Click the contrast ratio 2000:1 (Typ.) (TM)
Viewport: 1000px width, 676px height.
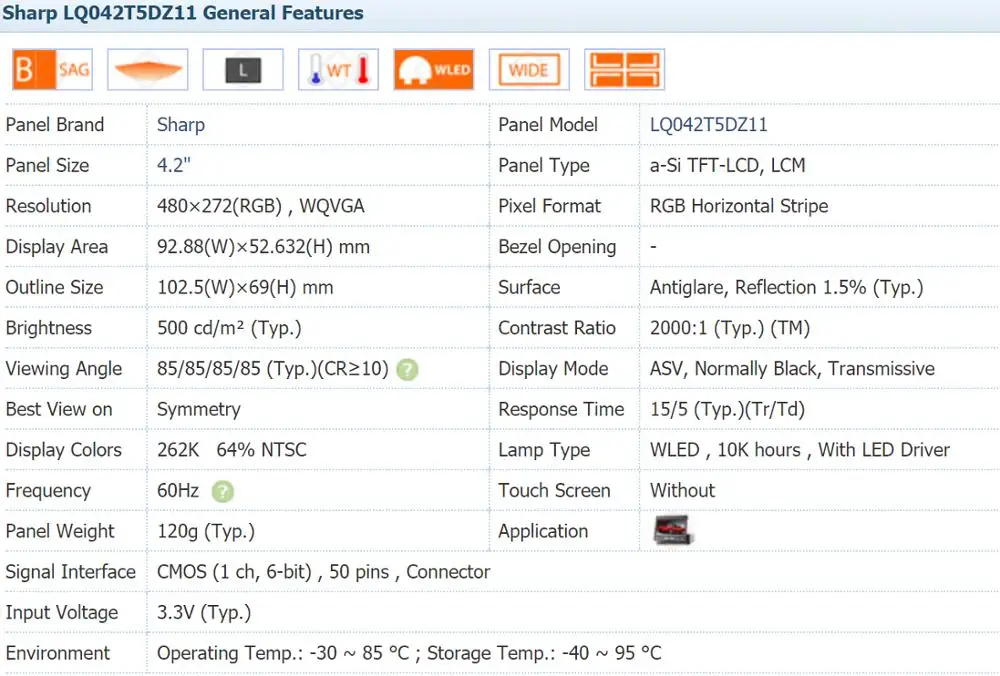(730, 328)
